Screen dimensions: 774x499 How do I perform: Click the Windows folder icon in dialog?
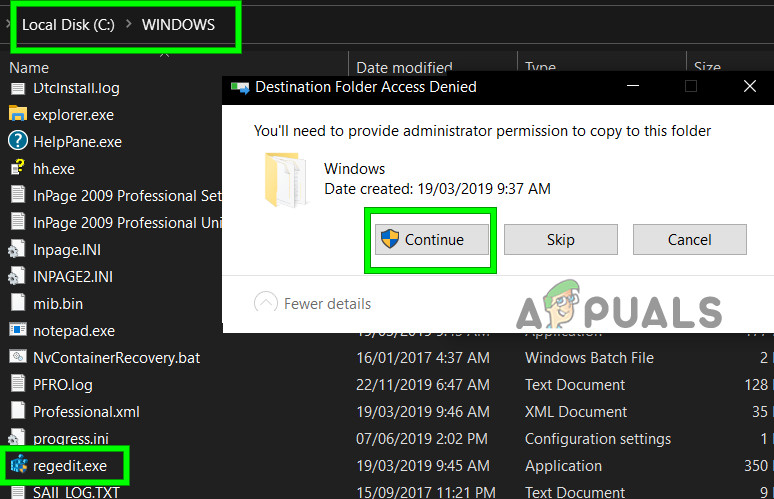[285, 180]
